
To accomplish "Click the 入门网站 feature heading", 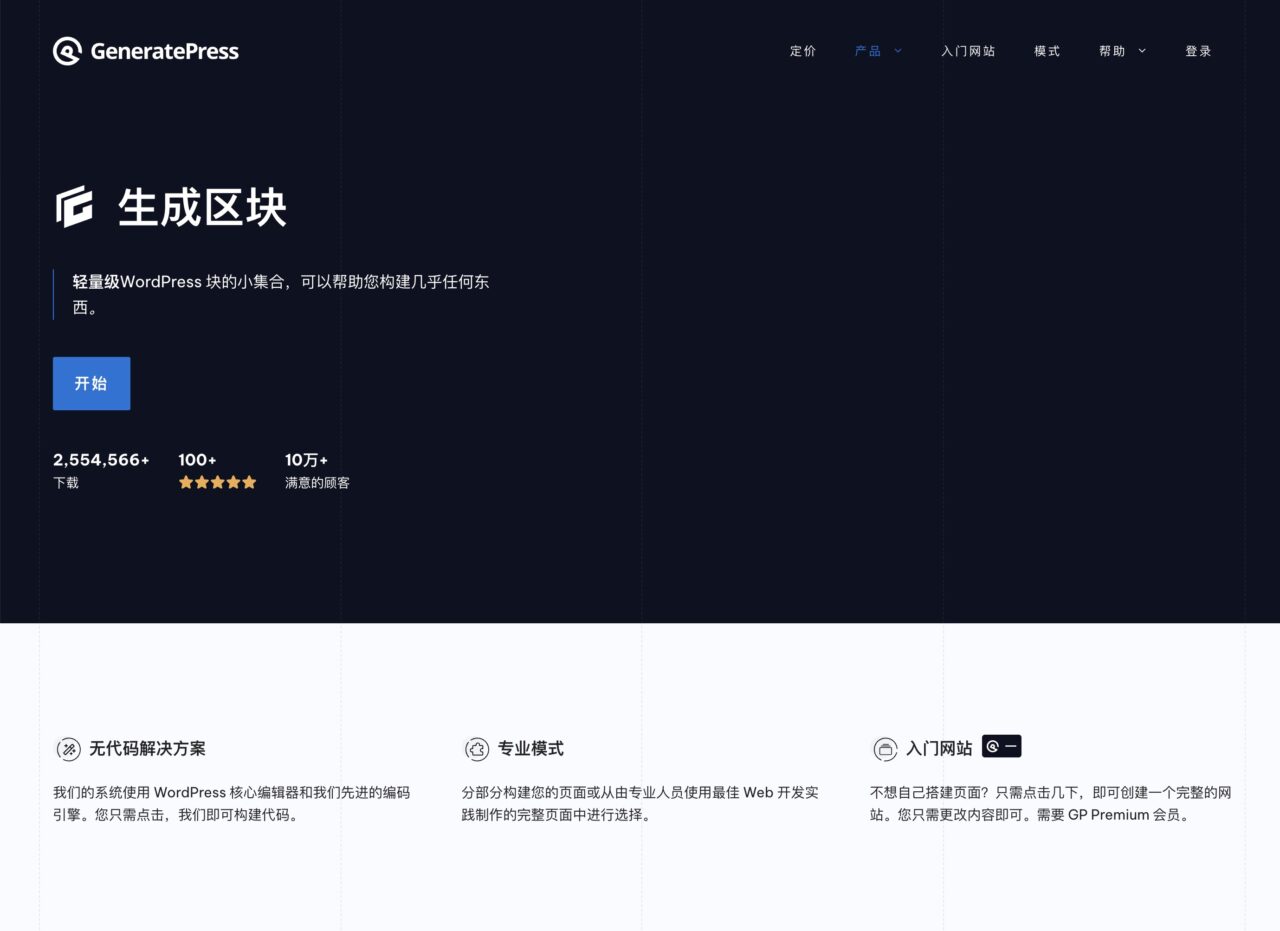I will tap(939, 748).
